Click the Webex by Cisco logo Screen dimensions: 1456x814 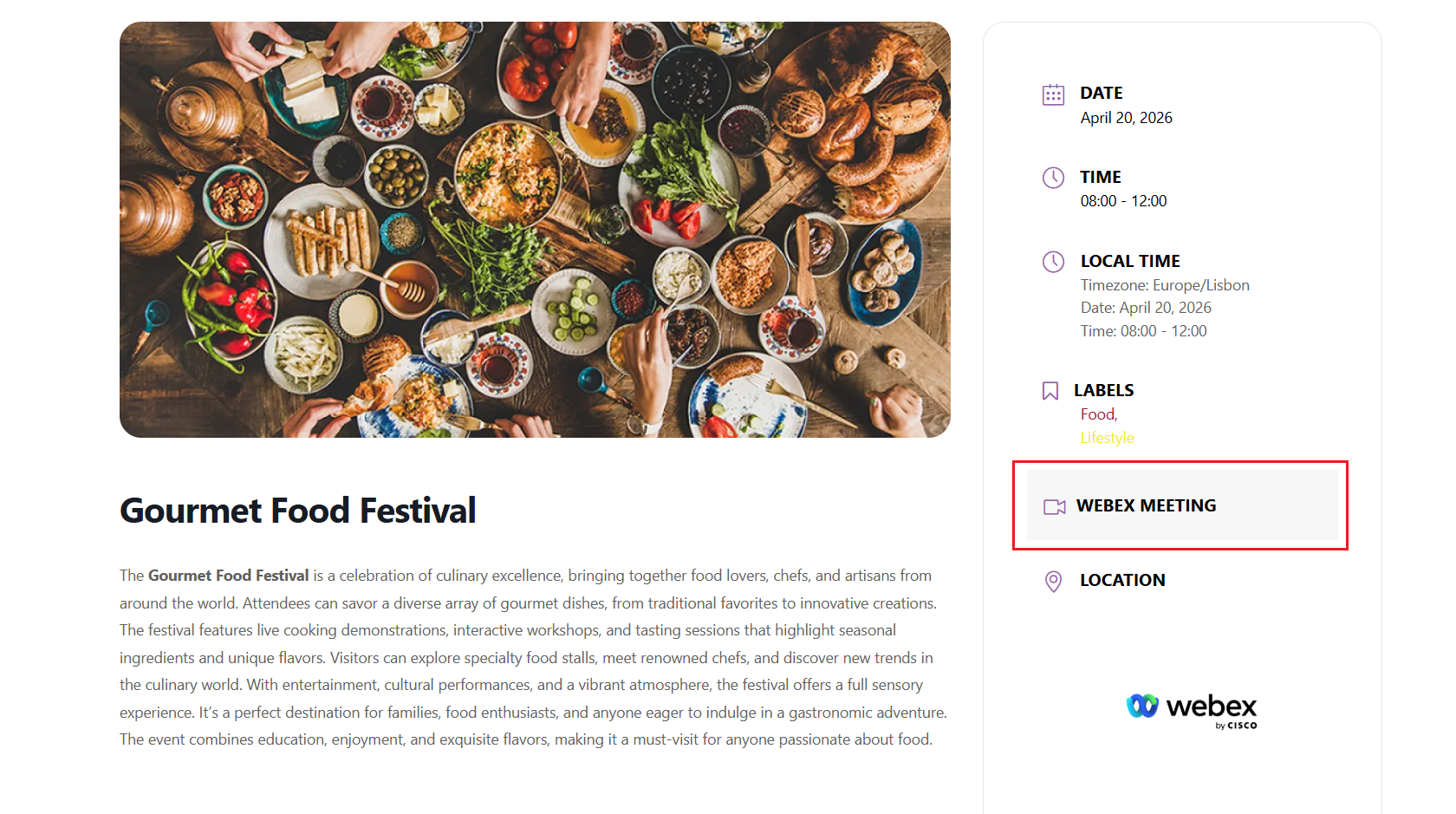pyautogui.click(x=1192, y=709)
